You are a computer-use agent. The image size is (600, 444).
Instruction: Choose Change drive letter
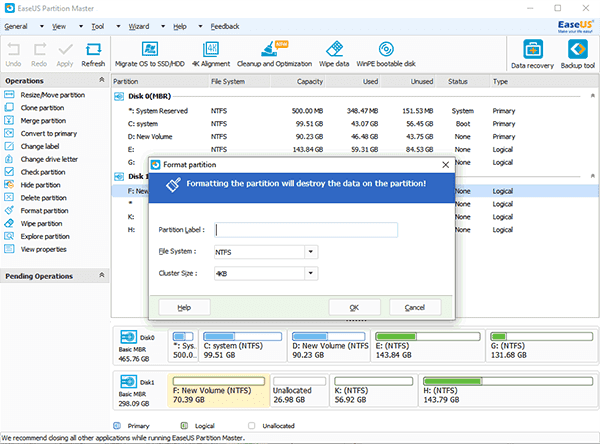pyautogui.click(x=41, y=159)
